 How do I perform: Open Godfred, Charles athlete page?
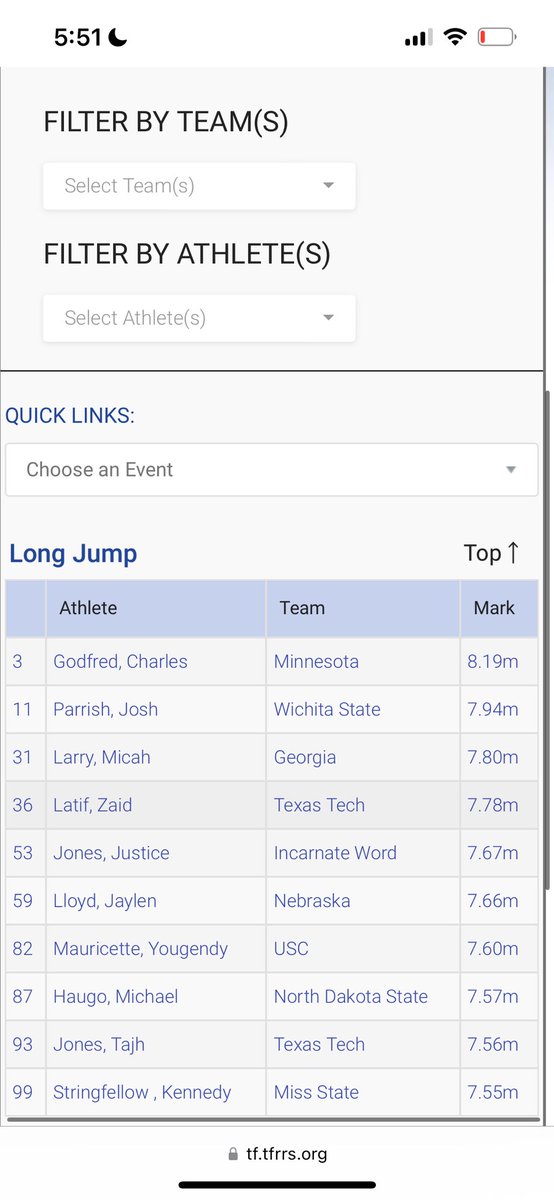(120, 662)
